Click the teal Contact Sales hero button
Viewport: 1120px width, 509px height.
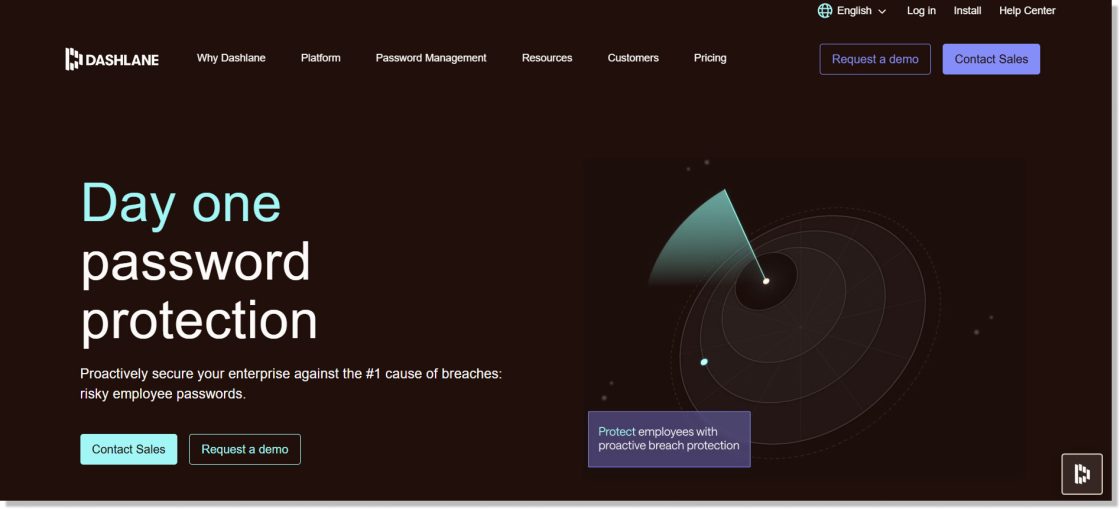tap(129, 449)
